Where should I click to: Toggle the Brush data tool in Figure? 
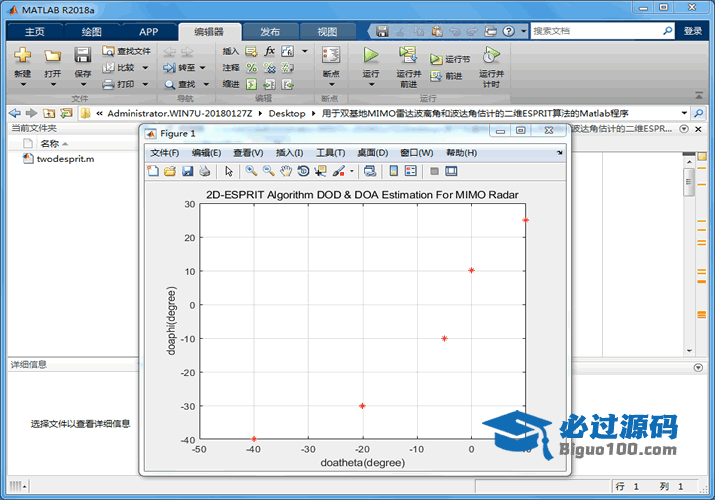click(x=338, y=171)
